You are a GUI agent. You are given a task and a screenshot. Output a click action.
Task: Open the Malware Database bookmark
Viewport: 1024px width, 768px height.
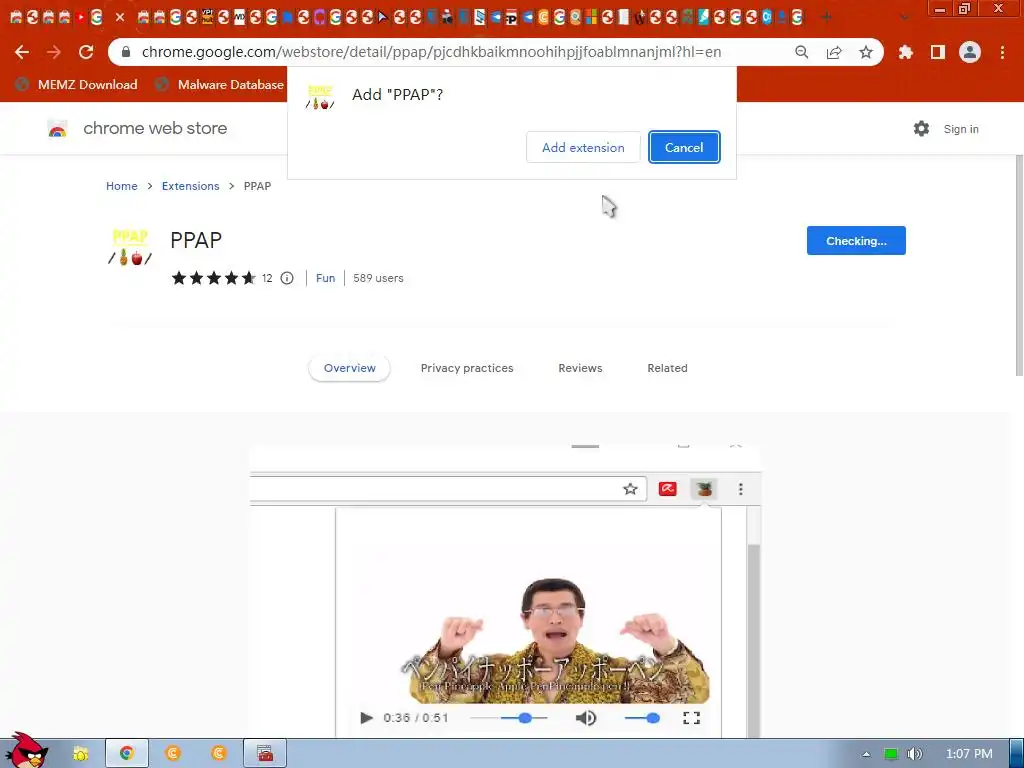point(221,84)
